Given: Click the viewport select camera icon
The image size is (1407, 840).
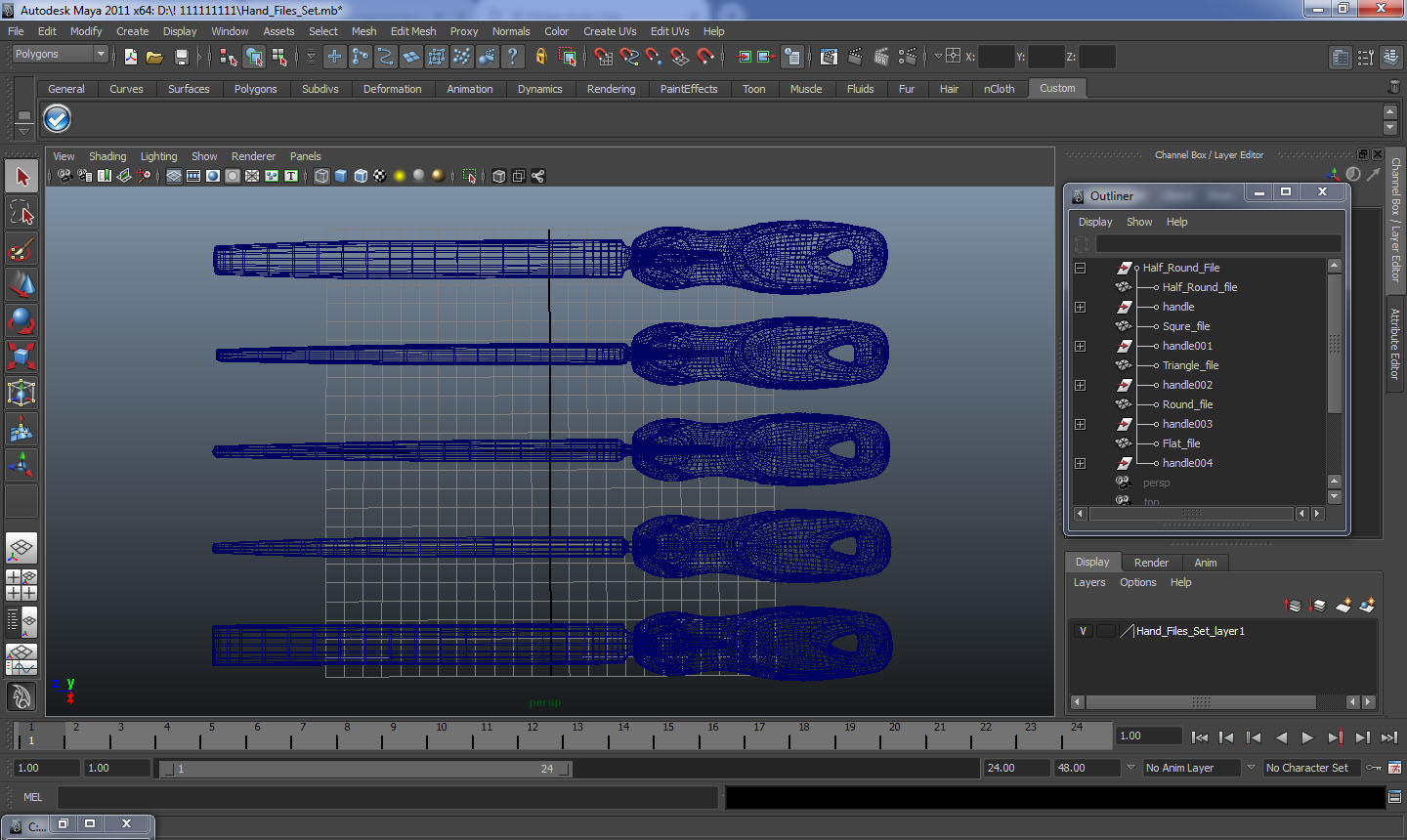Looking at the screenshot, I should 64,176.
